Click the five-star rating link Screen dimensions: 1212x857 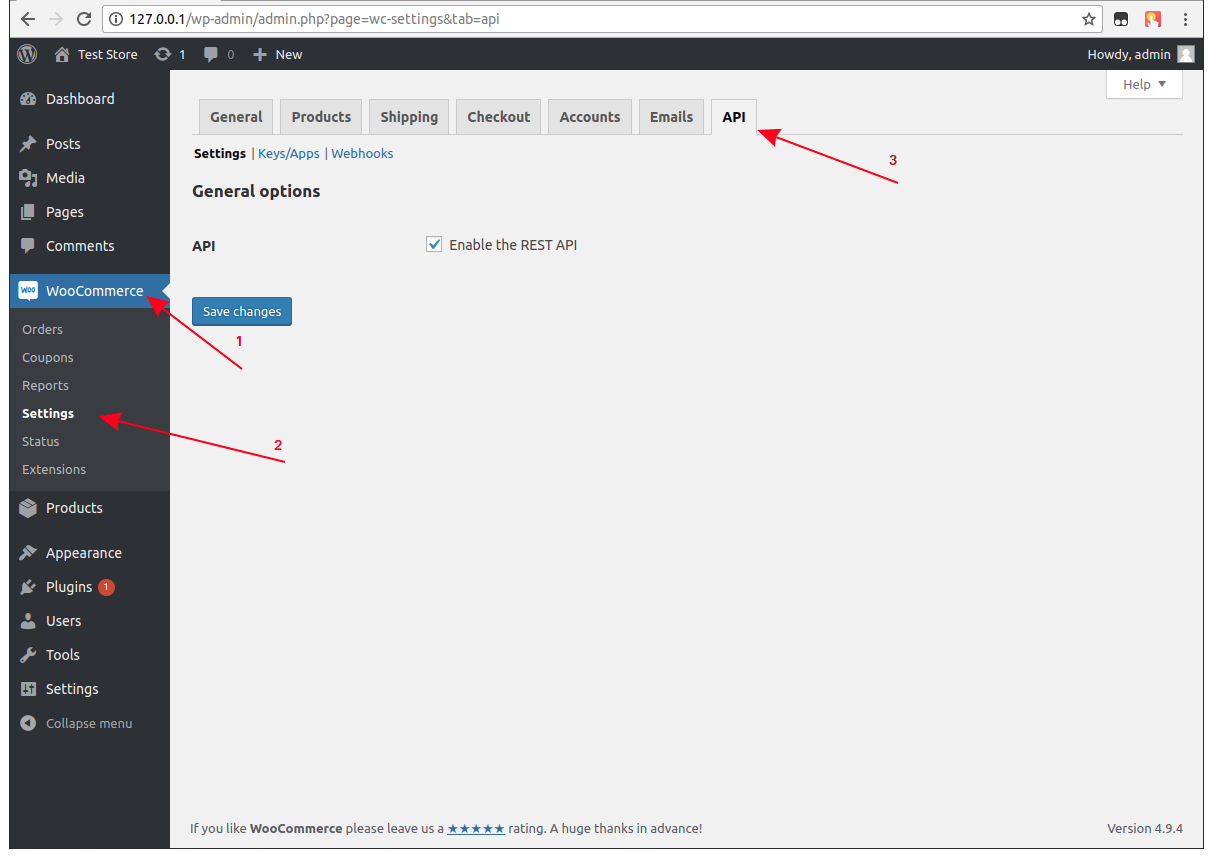coord(476,828)
